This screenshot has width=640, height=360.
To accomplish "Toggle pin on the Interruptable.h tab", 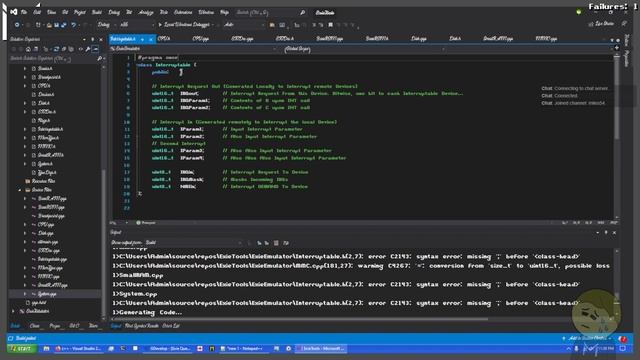I will (x=142, y=39).
